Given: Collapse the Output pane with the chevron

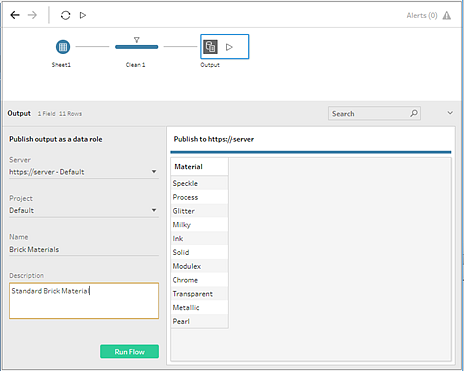Looking at the screenshot, I should pyautogui.click(x=450, y=113).
